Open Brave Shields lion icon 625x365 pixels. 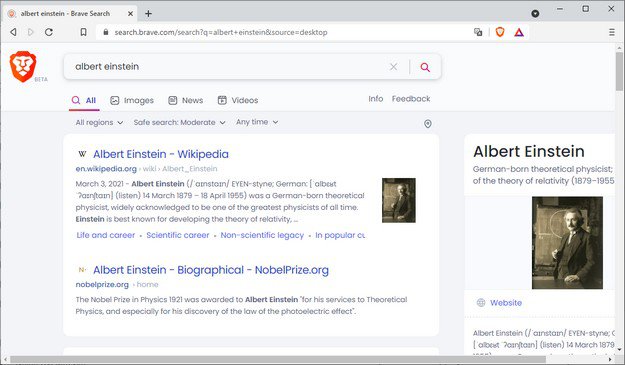pyautogui.click(x=500, y=32)
